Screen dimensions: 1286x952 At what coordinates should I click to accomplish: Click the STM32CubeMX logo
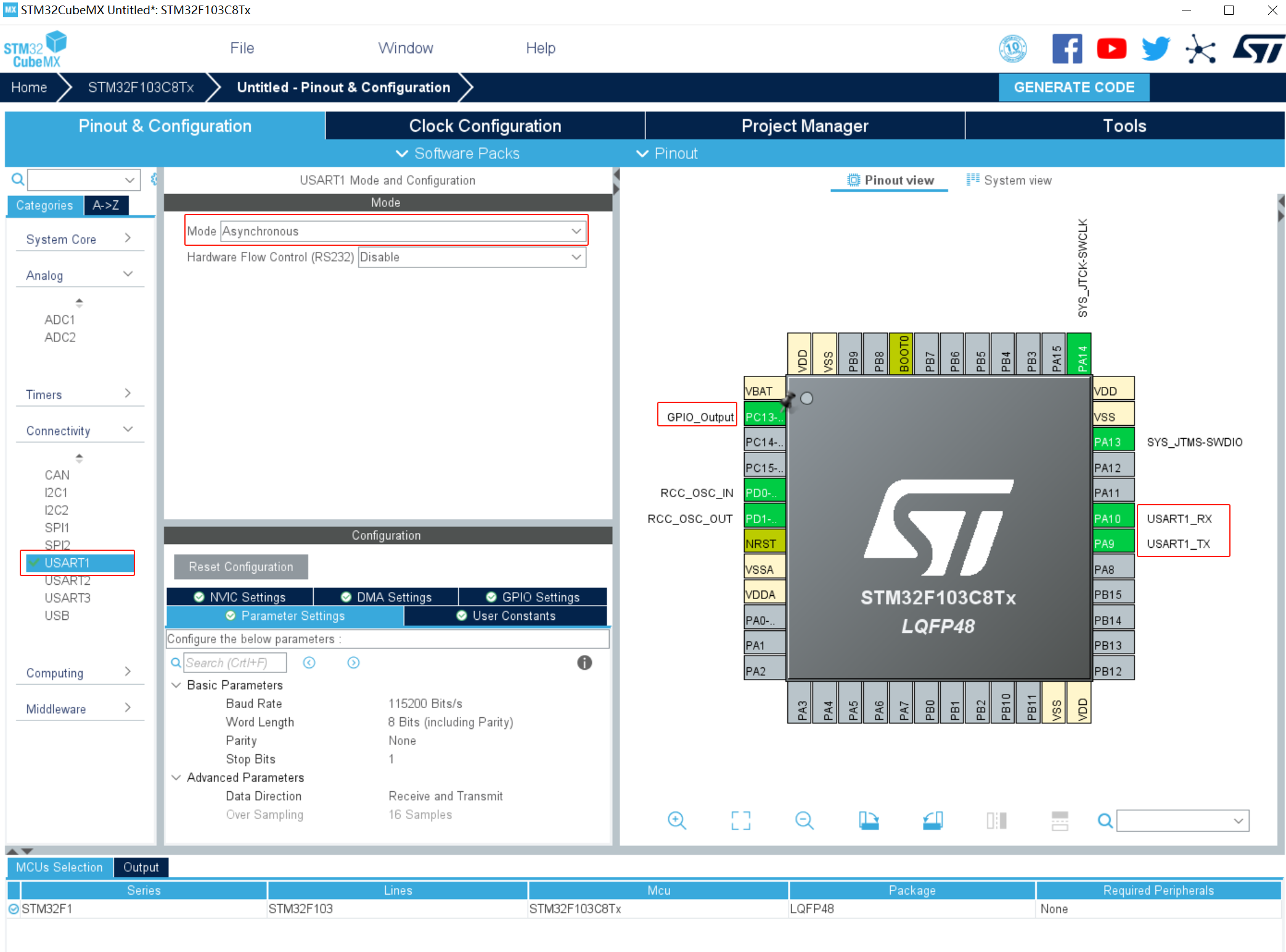[x=35, y=49]
